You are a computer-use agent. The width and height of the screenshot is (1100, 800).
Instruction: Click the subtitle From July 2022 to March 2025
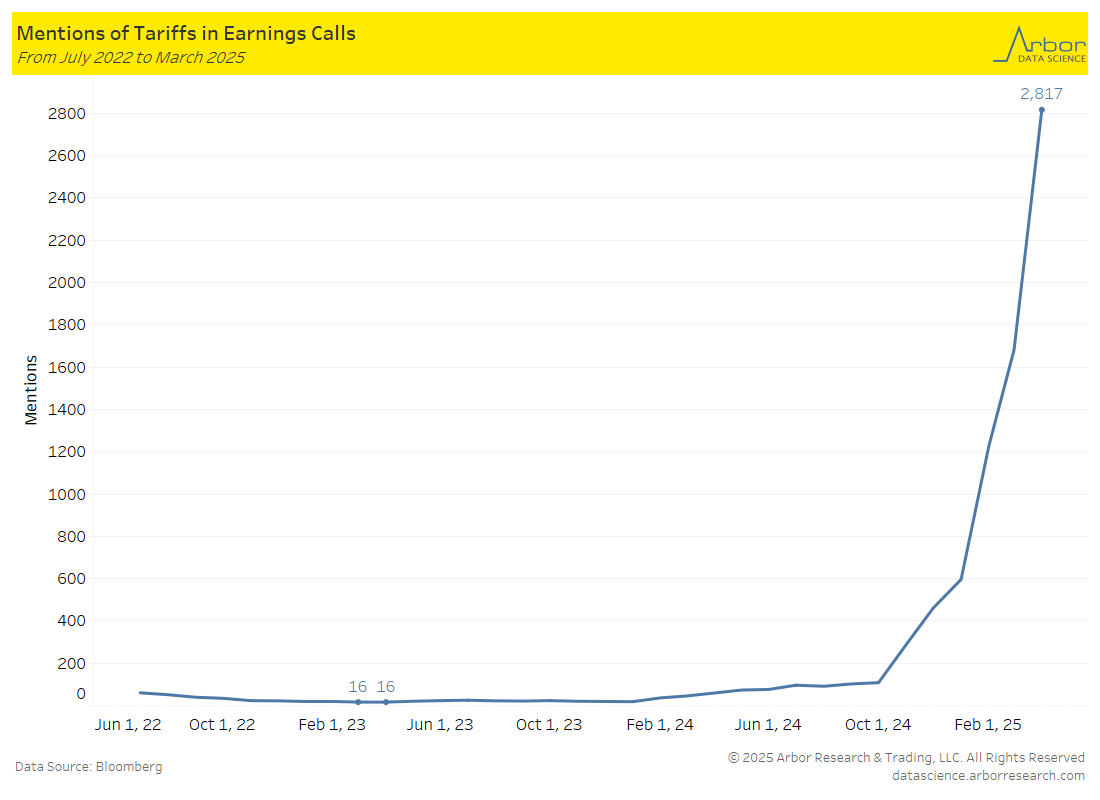point(130,58)
